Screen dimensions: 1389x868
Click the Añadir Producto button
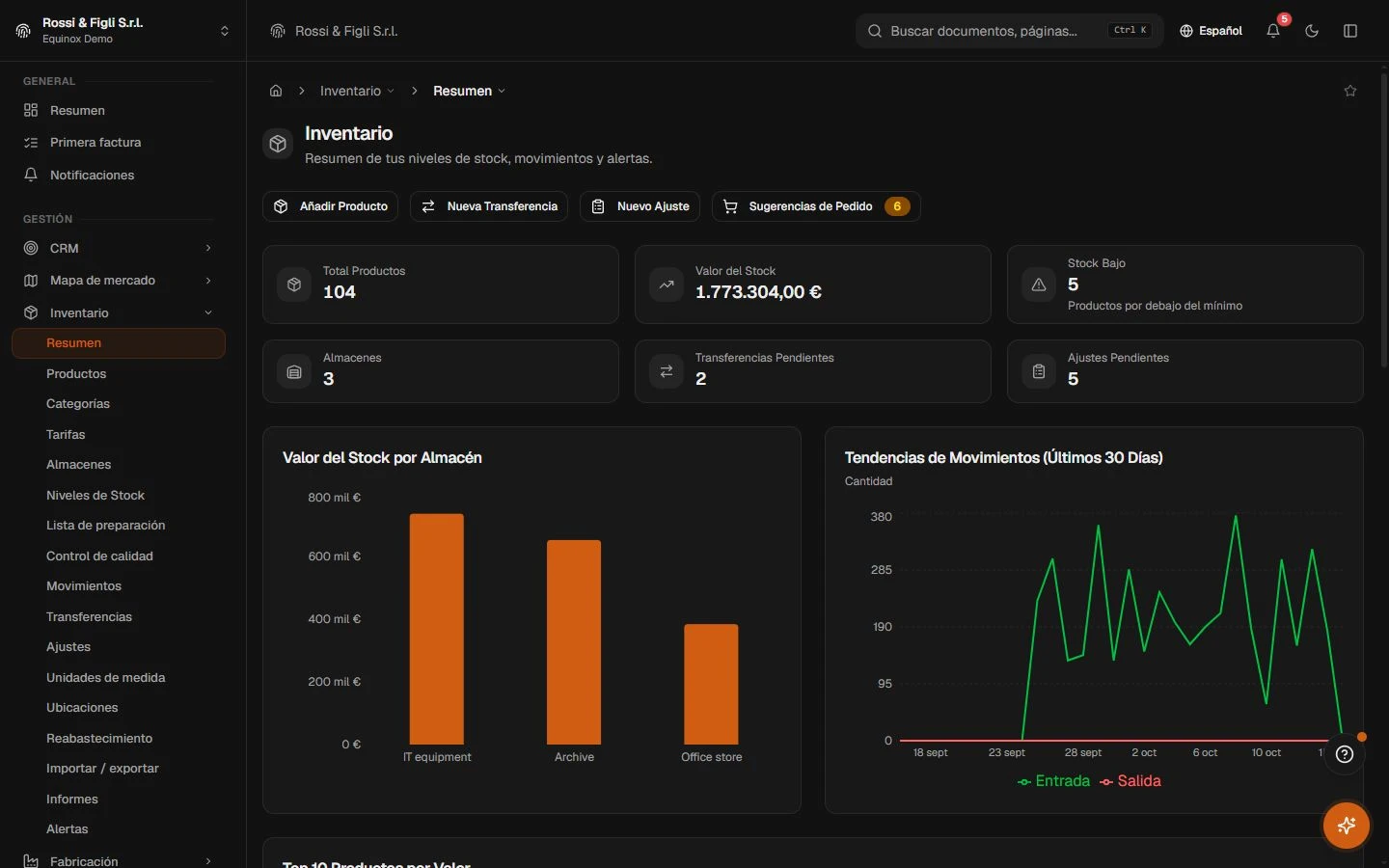[330, 206]
